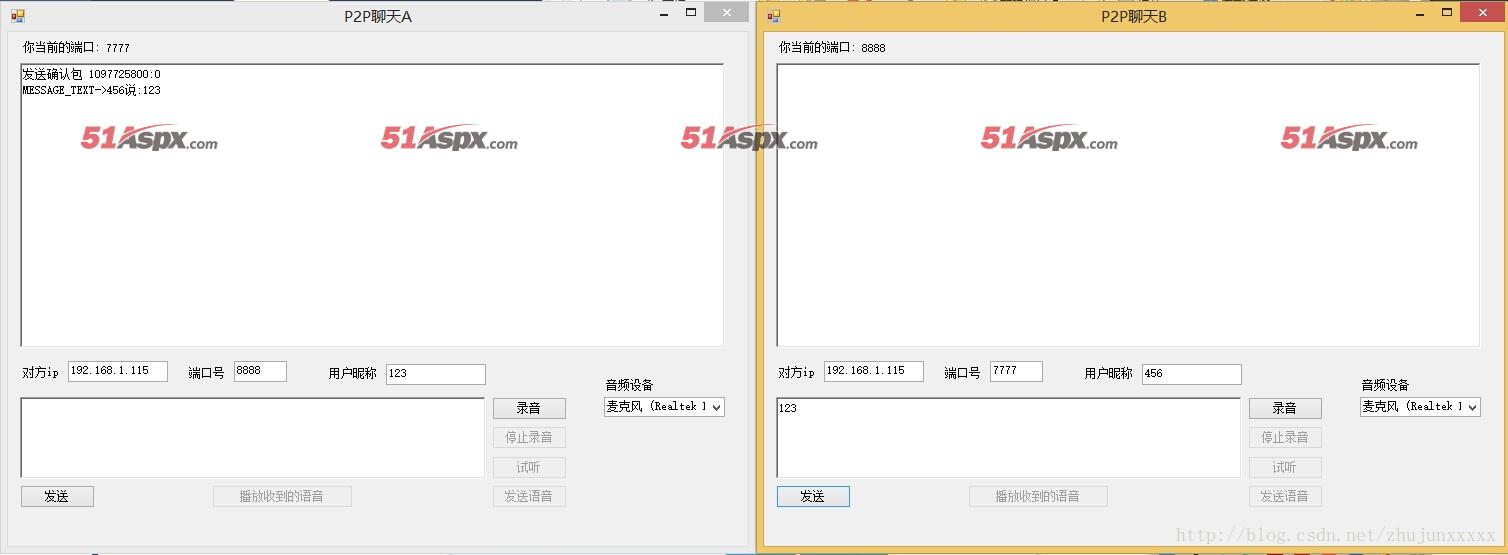Close the P2P聊天A window

pyautogui.click(x=726, y=12)
